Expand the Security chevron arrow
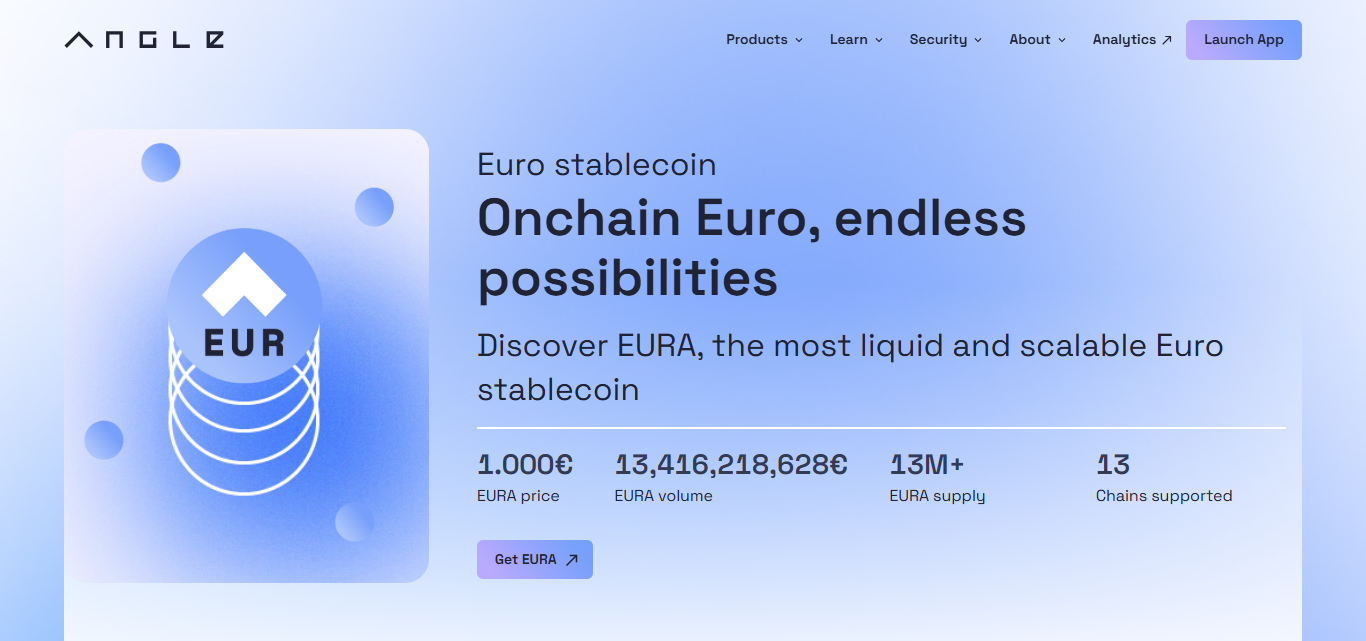Viewport: 1366px width, 641px height. coord(978,40)
